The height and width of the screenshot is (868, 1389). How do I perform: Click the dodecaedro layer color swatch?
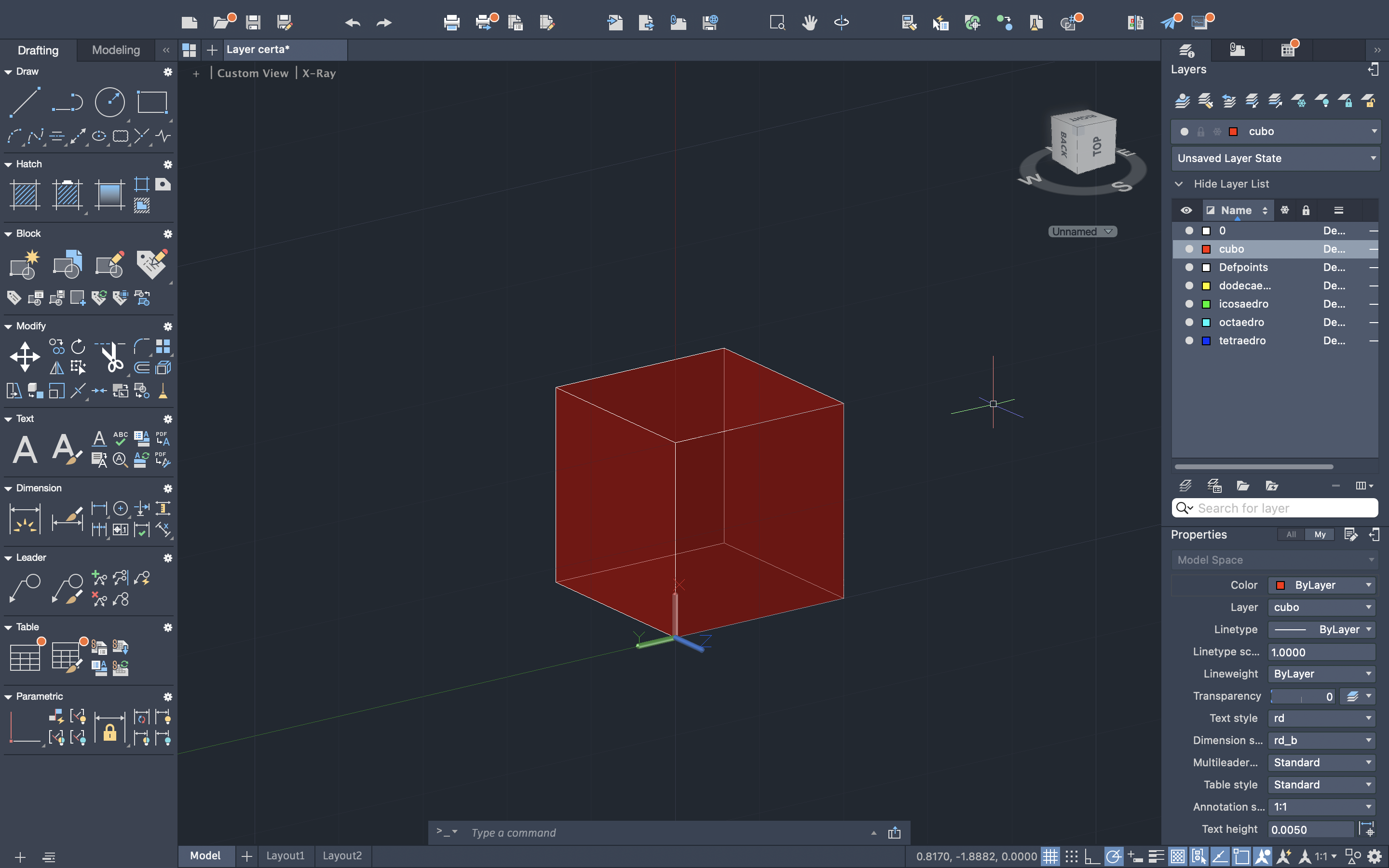(1206, 286)
